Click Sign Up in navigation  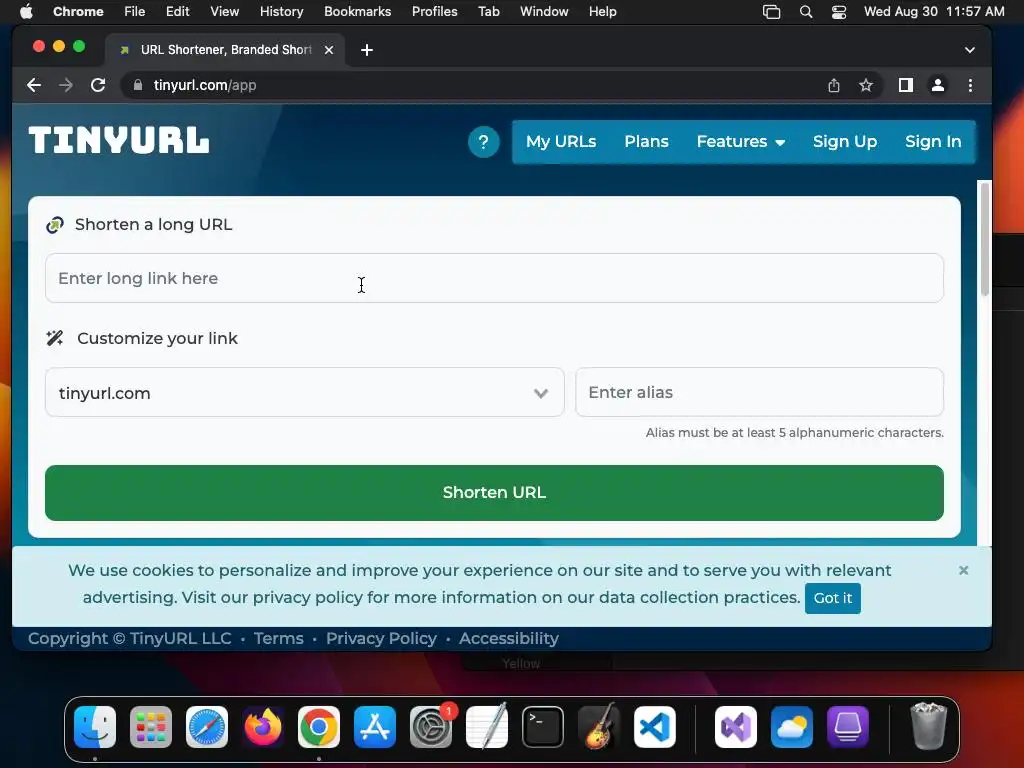[844, 142]
